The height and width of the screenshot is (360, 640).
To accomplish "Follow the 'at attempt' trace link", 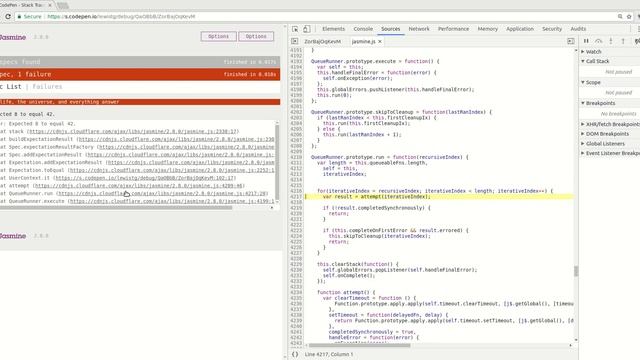I will 138,186.
